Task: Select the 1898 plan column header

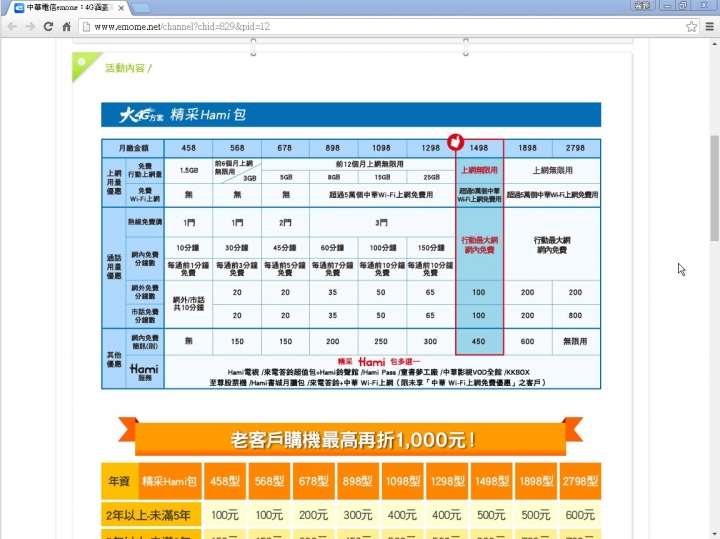Action: [x=528, y=148]
